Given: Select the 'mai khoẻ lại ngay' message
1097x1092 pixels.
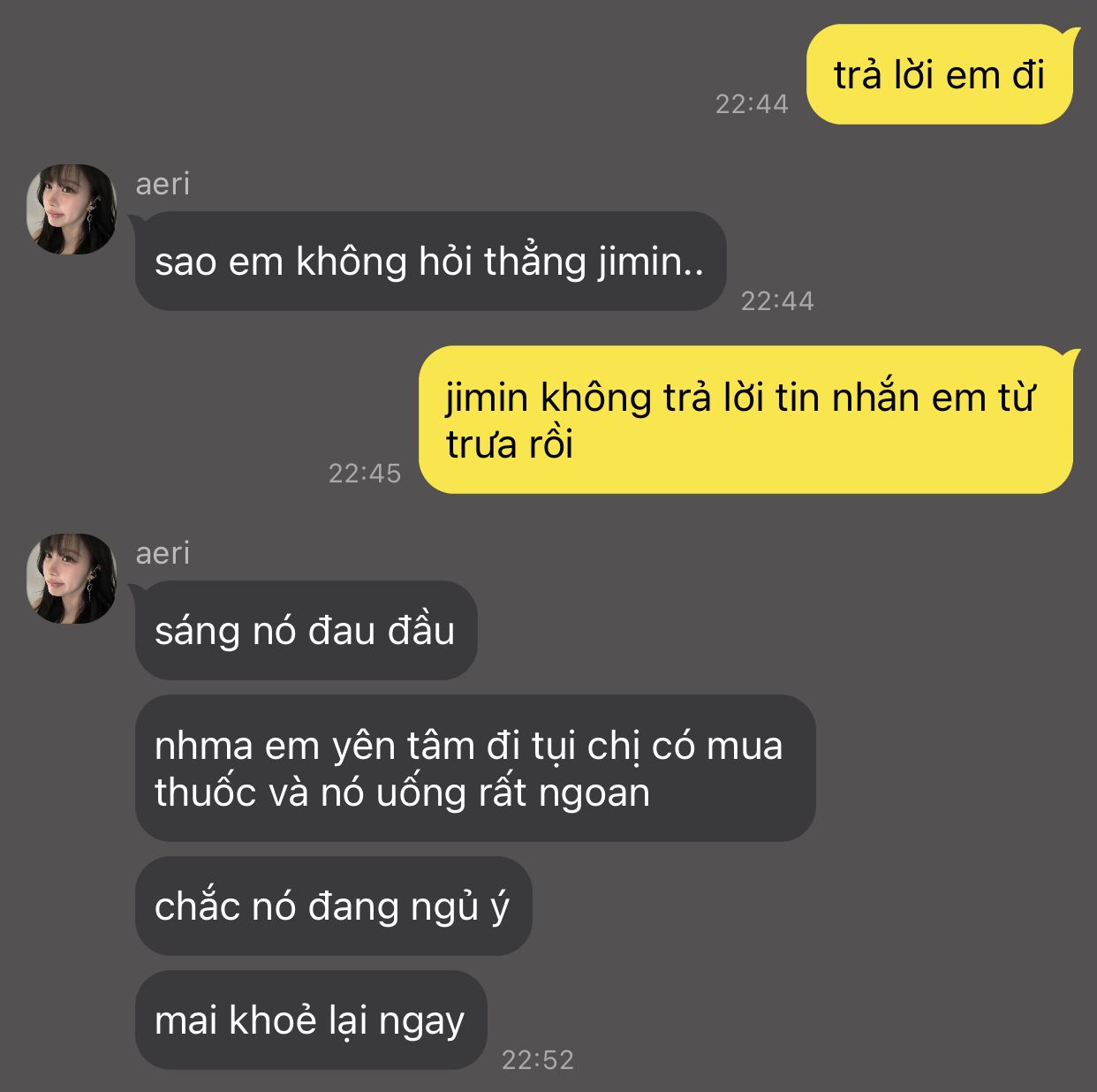Looking at the screenshot, I should (x=310, y=1020).
